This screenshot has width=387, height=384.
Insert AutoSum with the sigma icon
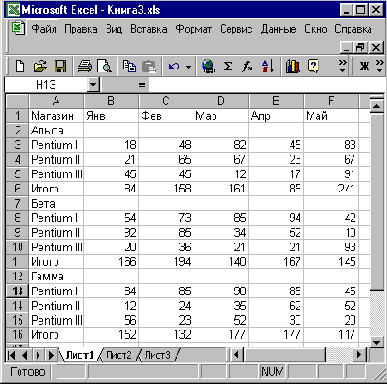click(228, 66)
